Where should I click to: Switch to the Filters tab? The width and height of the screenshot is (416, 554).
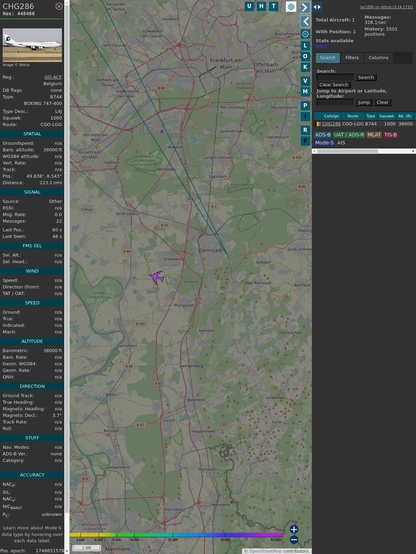click(352, 58)
